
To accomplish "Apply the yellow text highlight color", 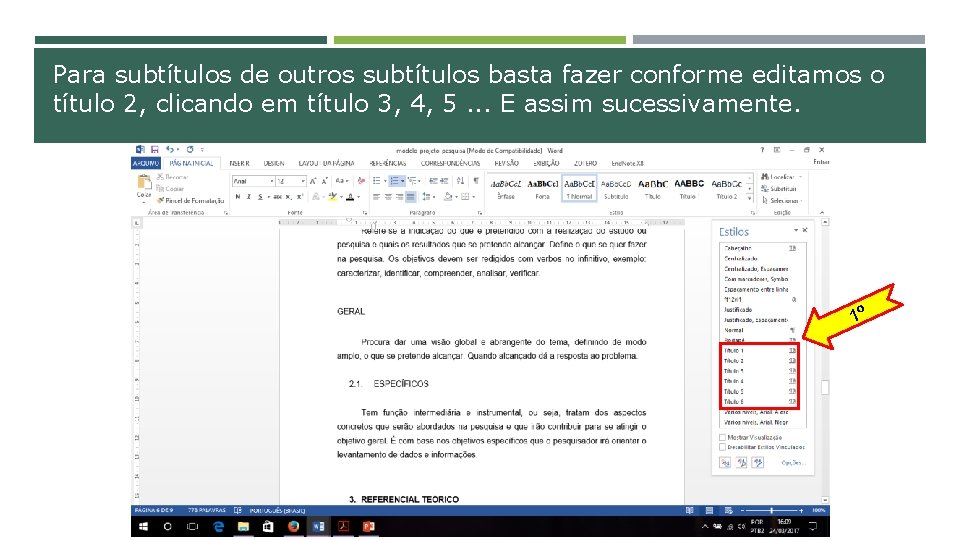I will (x=332, y=197).
